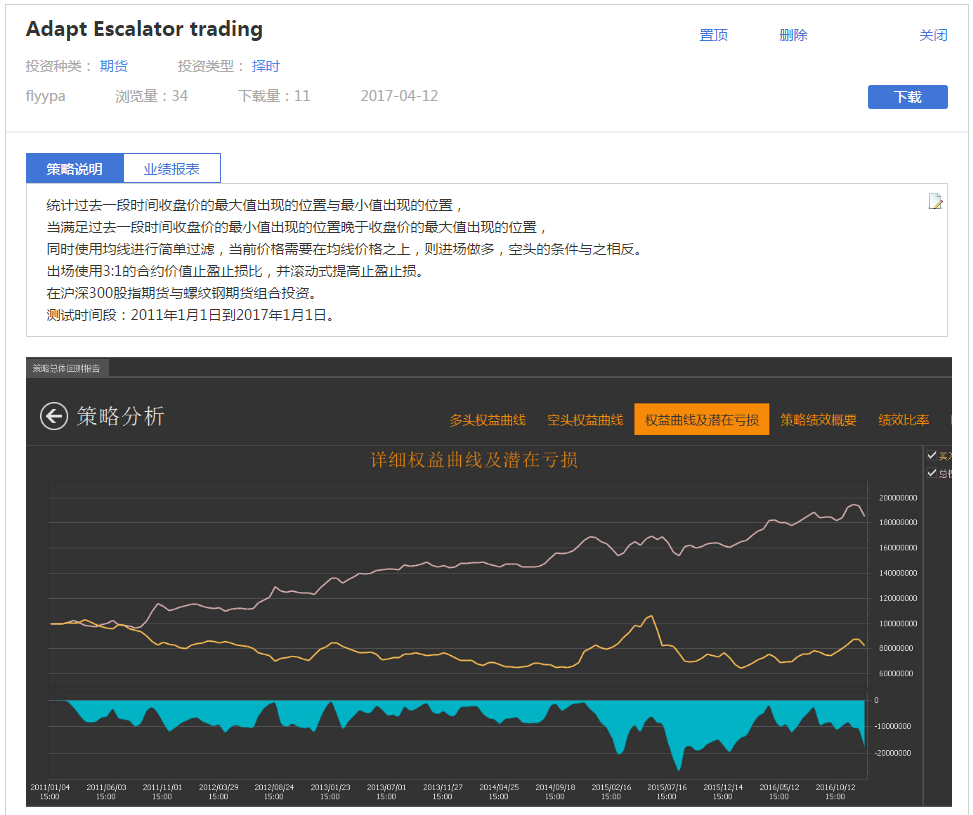Click the author name flyypa
Screen dimensions: 973x815
tap(45, 96)
